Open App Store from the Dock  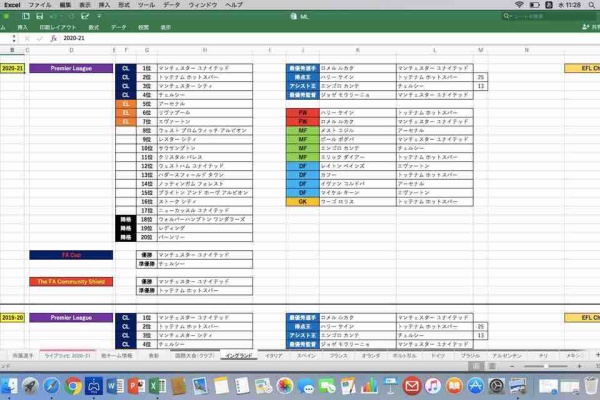pyautogui.click(x=475, y=386)
